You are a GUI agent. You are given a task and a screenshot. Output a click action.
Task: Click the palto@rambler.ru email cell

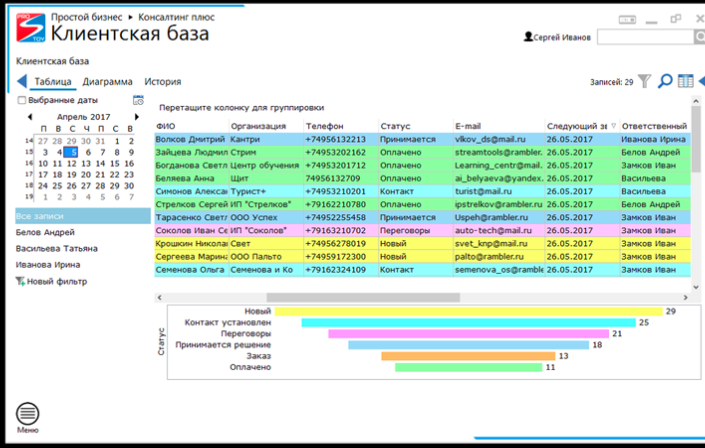tap(498, 256)
